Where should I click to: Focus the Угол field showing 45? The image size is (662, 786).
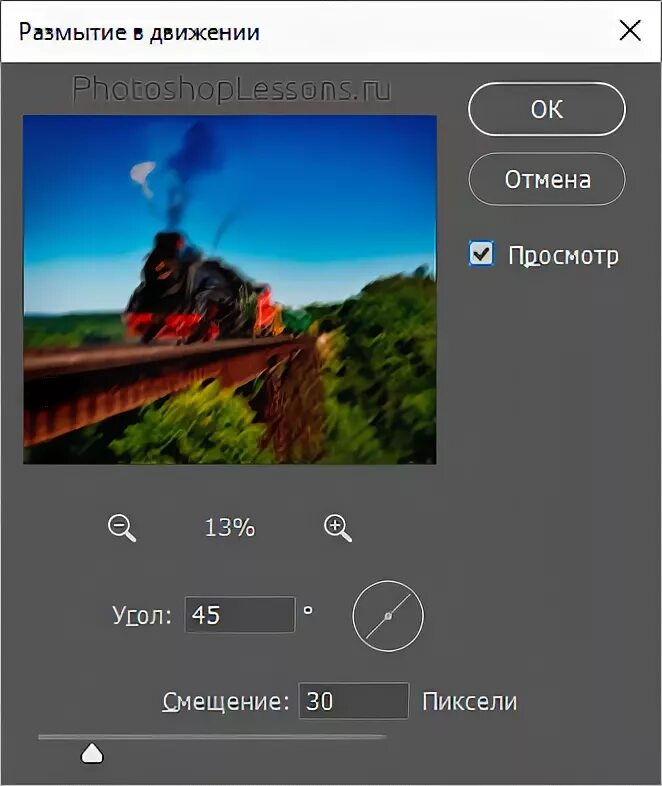tap(240, 615)
